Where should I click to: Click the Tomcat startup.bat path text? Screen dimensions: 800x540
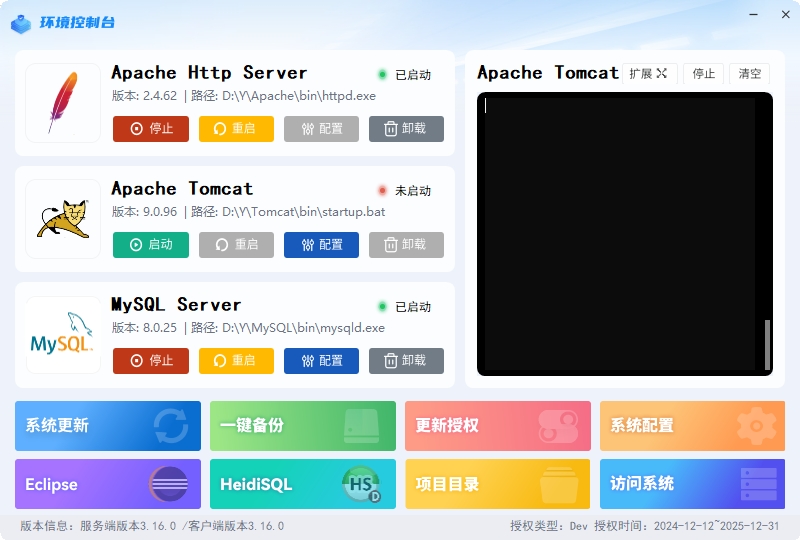288,212
